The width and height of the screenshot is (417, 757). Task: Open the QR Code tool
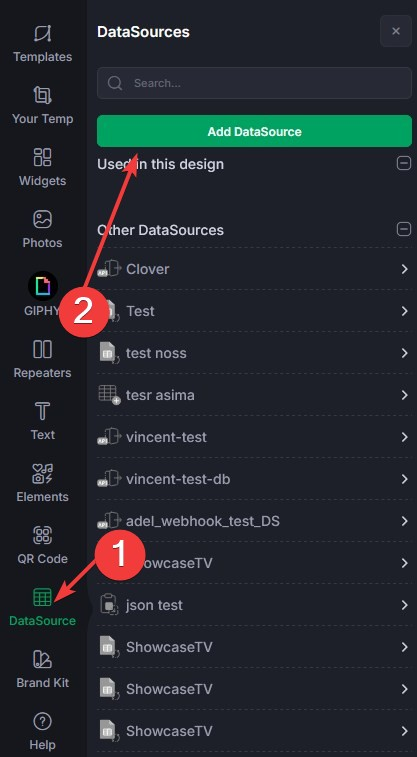click(42, 546)
